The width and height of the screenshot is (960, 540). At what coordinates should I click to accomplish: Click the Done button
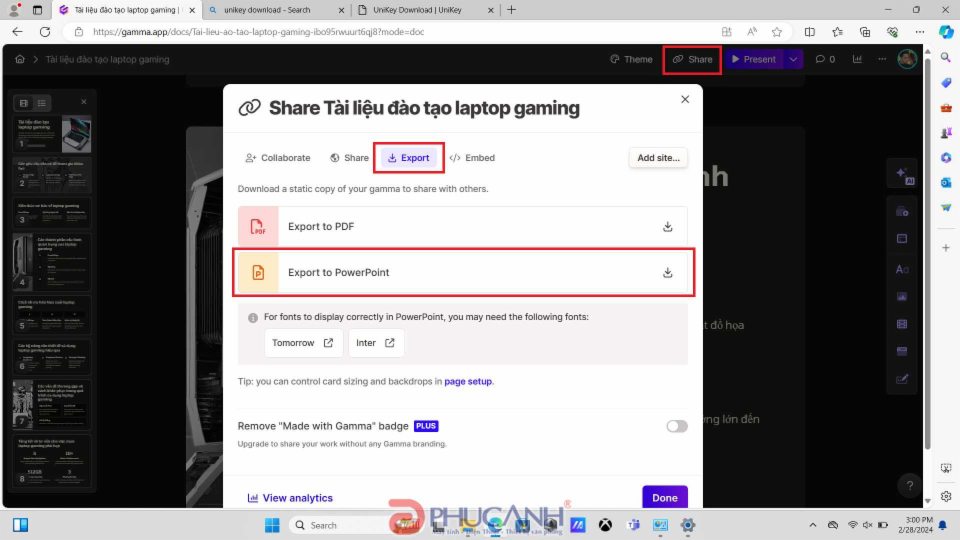pyautogui.click(x=665, y=498)
